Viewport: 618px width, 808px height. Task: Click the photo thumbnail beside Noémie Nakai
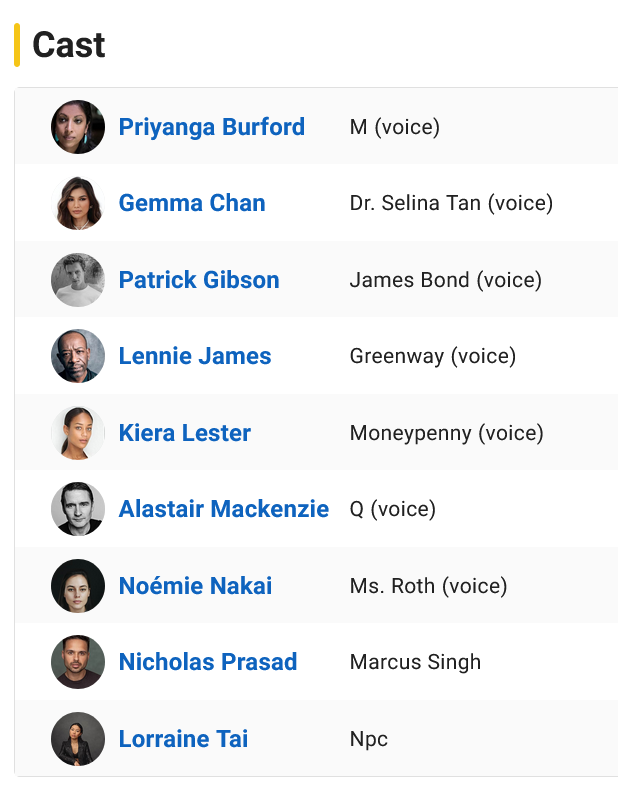click(78, 586)
